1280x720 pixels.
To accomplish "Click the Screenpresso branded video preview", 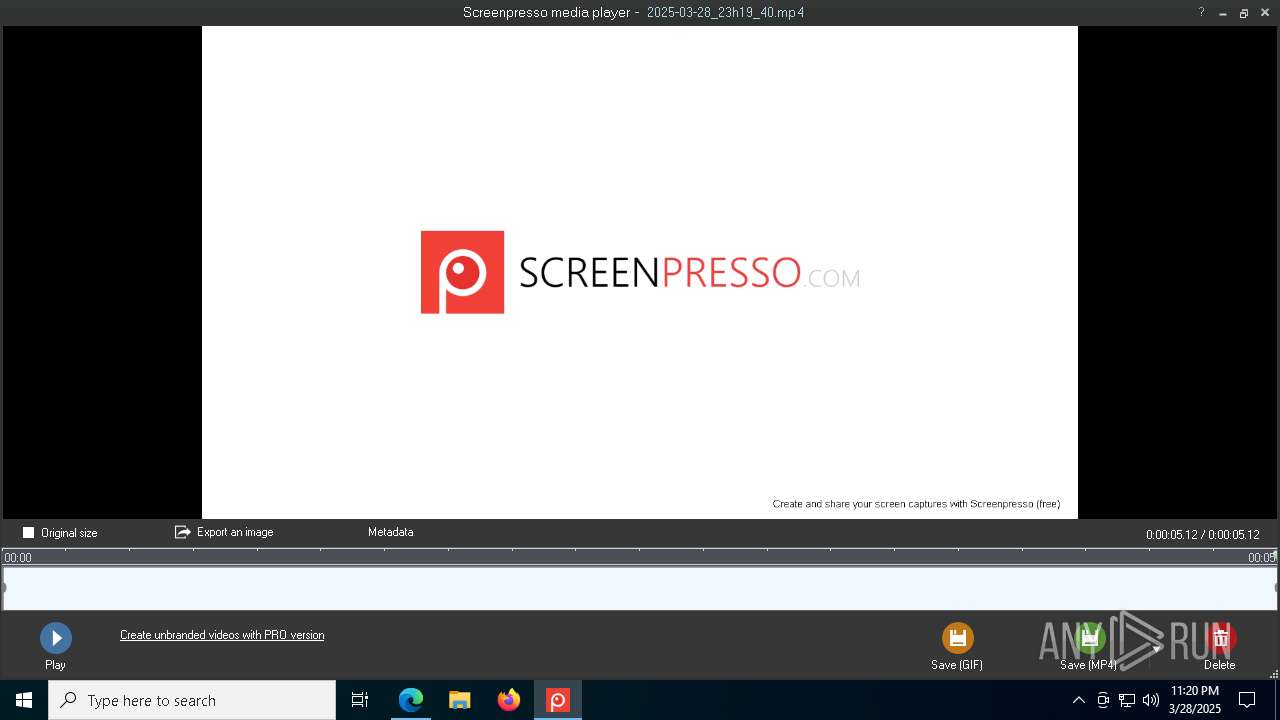I will click(640, 272).
